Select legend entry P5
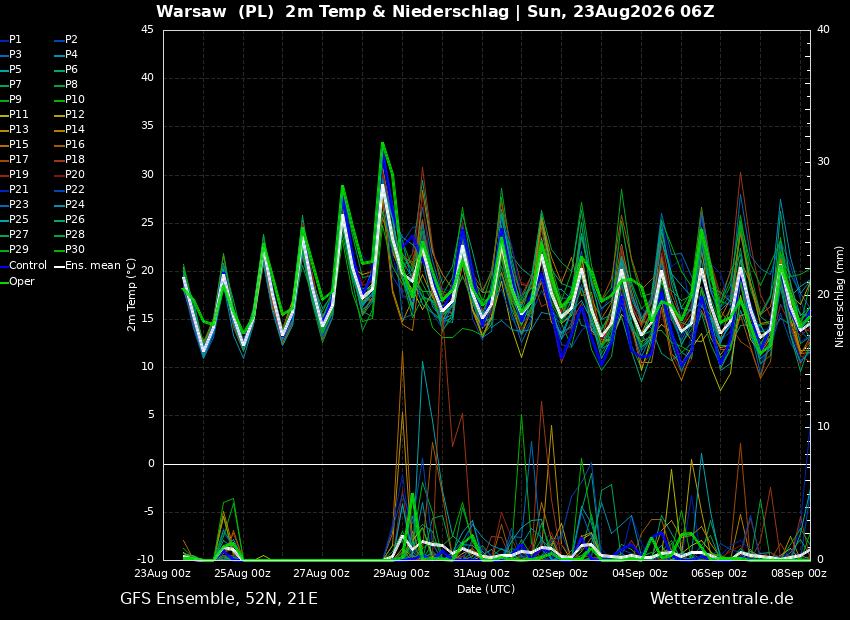Image resolution: width=850 pixels, height=620 pixels. coord(15,69)
